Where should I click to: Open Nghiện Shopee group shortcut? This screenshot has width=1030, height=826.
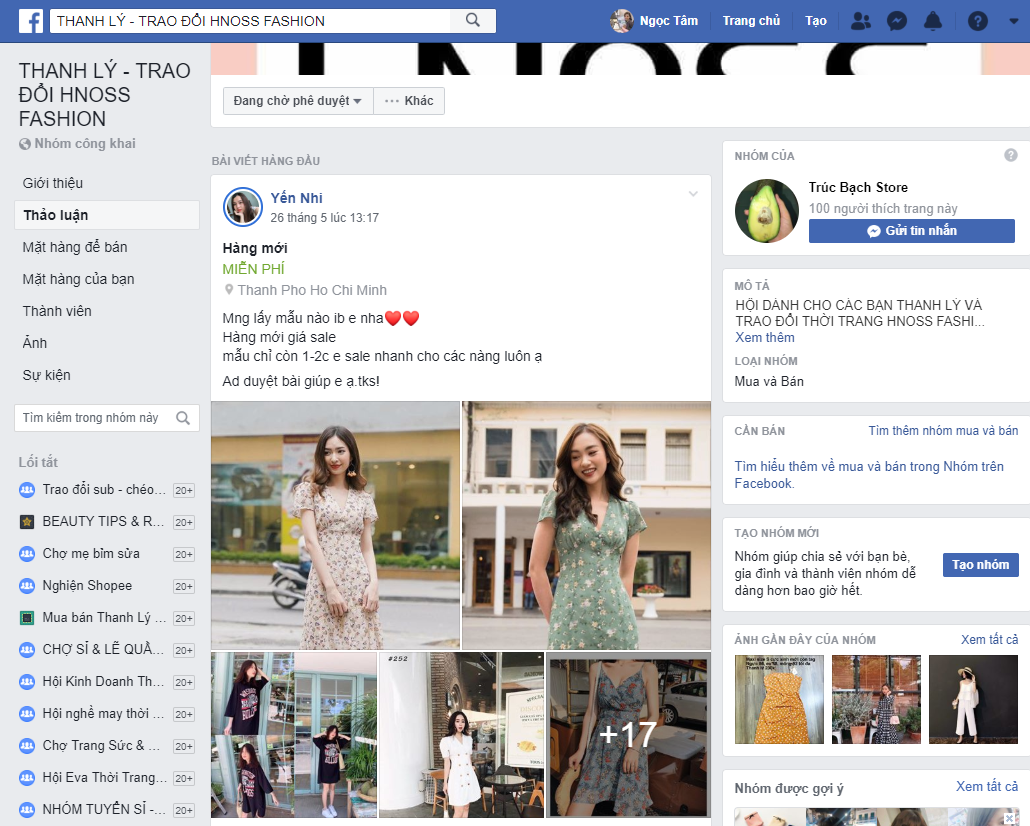106,585
